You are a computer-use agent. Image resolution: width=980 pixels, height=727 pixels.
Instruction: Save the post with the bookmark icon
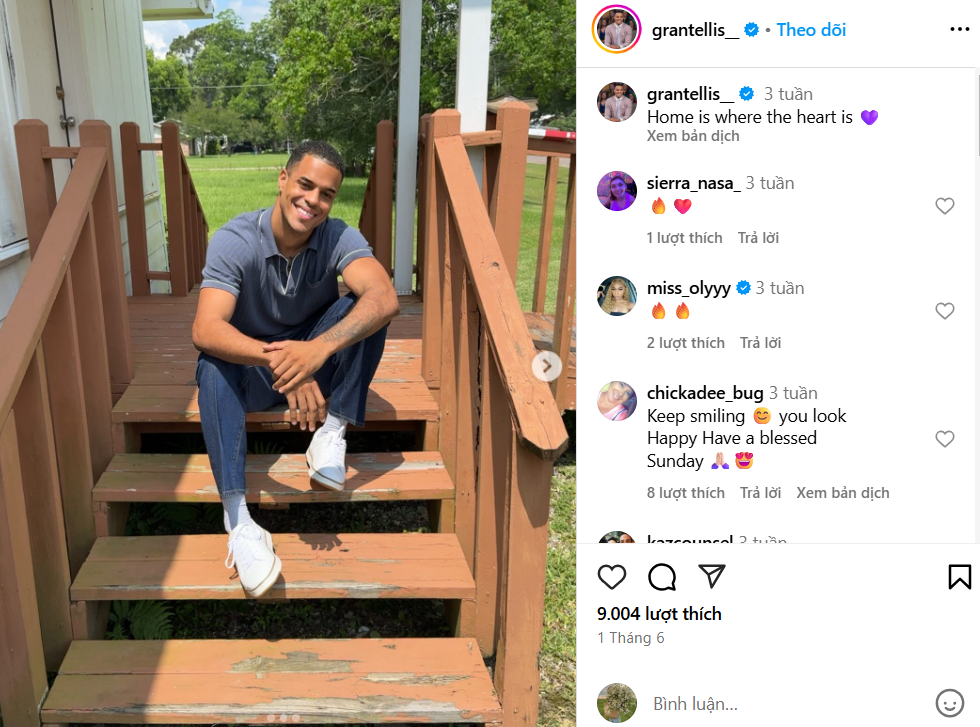tap(959, 576)
